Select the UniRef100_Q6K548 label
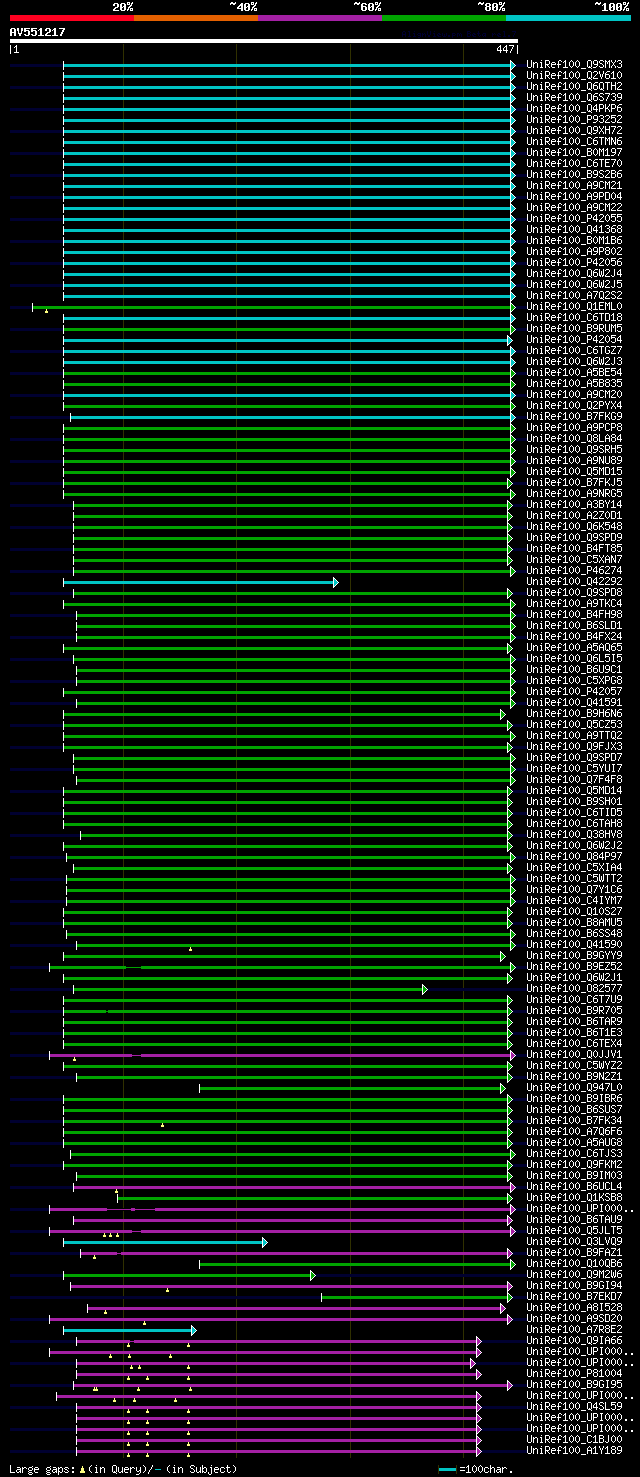640x1477 pixels. click(x=574, y=526)
